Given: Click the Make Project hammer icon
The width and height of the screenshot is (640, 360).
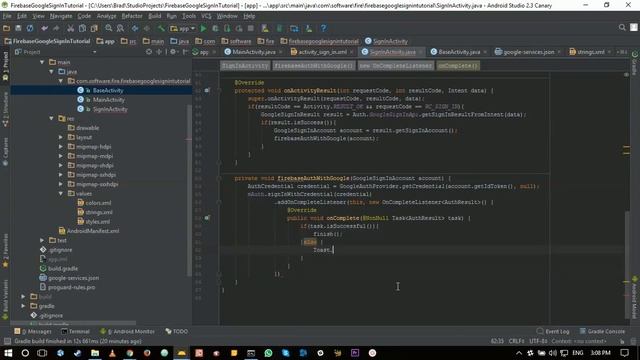Looking at the screenshot, I should (161, 28).
